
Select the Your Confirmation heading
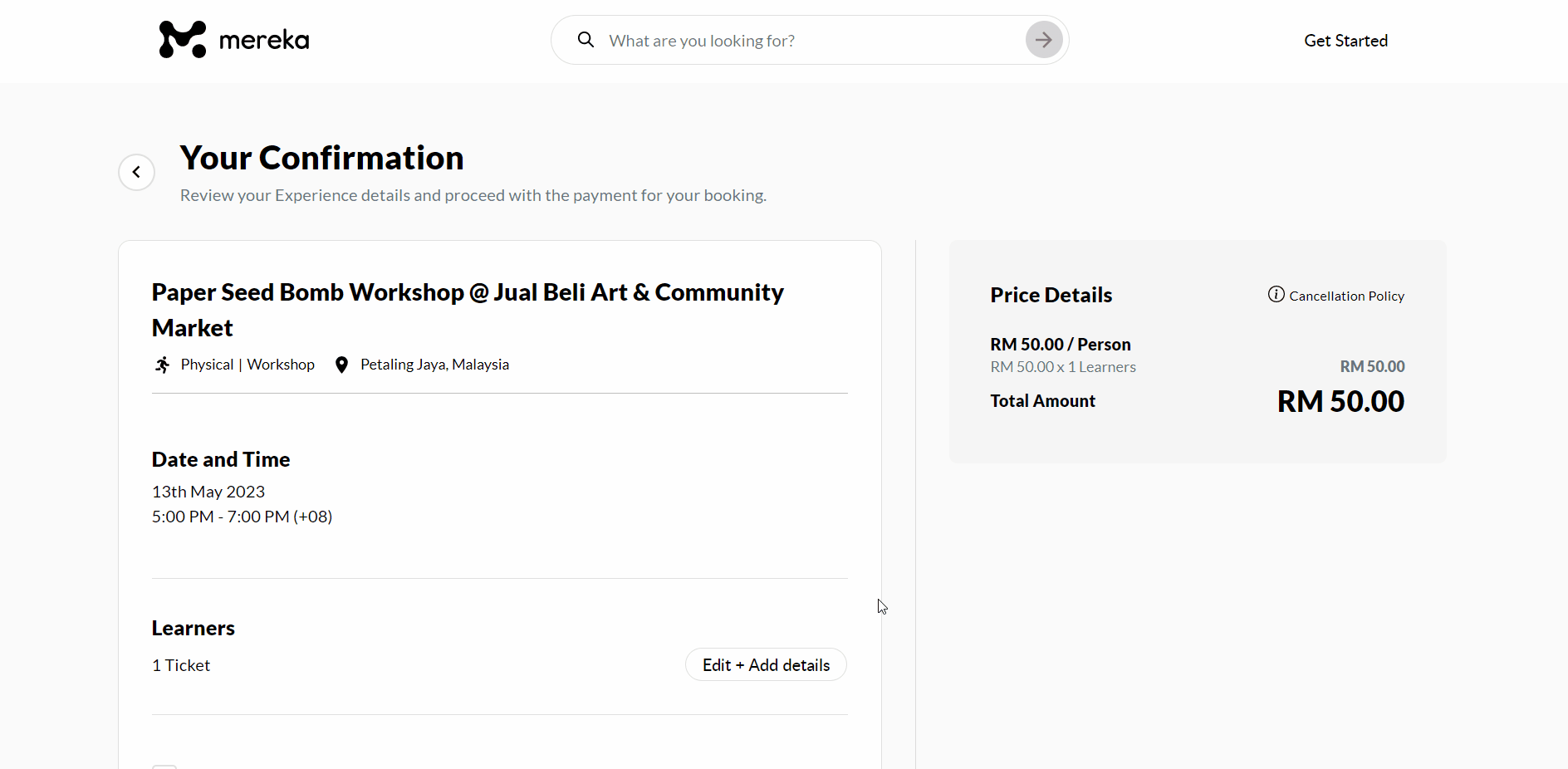pos(322,158)
